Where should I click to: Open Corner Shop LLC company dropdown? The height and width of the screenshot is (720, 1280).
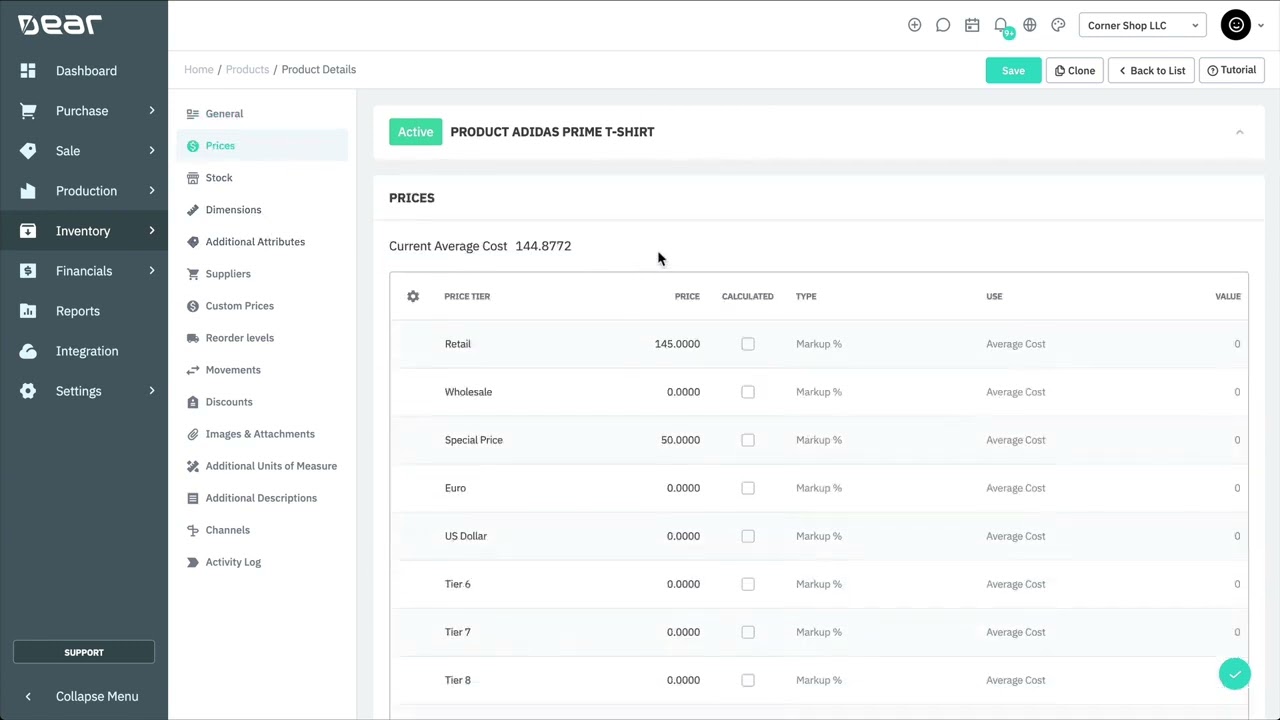(x=1142, y=25)
